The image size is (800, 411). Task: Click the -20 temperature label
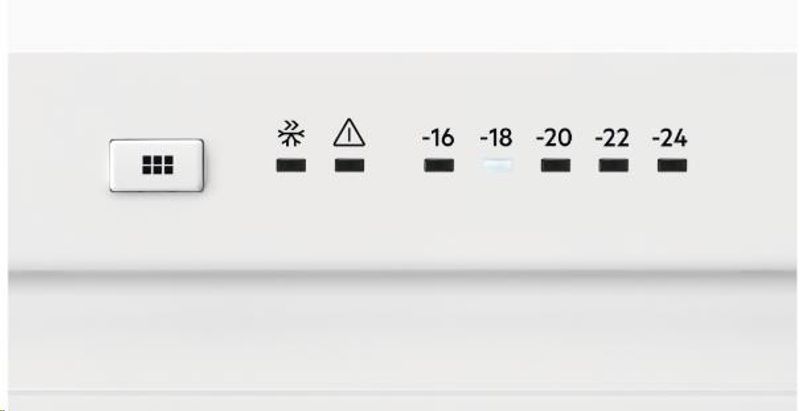554,138
